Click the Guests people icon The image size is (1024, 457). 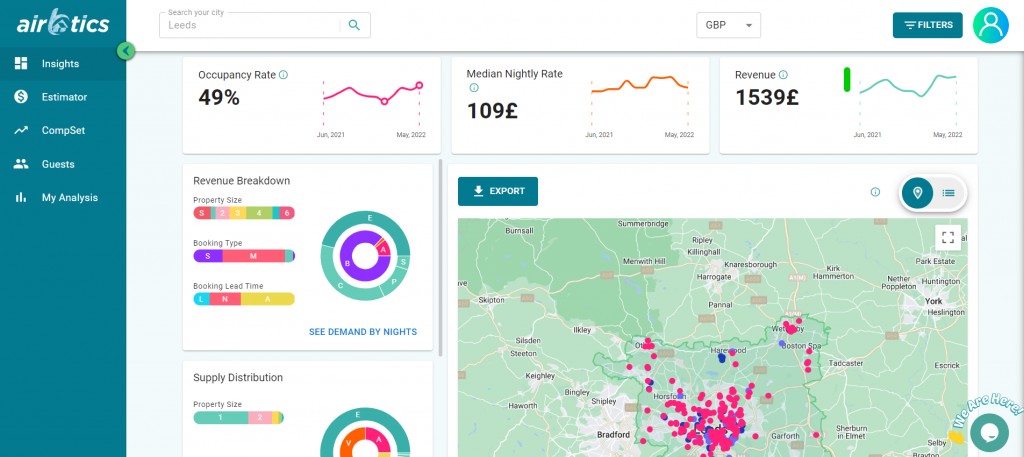click(x=21, y=164)
